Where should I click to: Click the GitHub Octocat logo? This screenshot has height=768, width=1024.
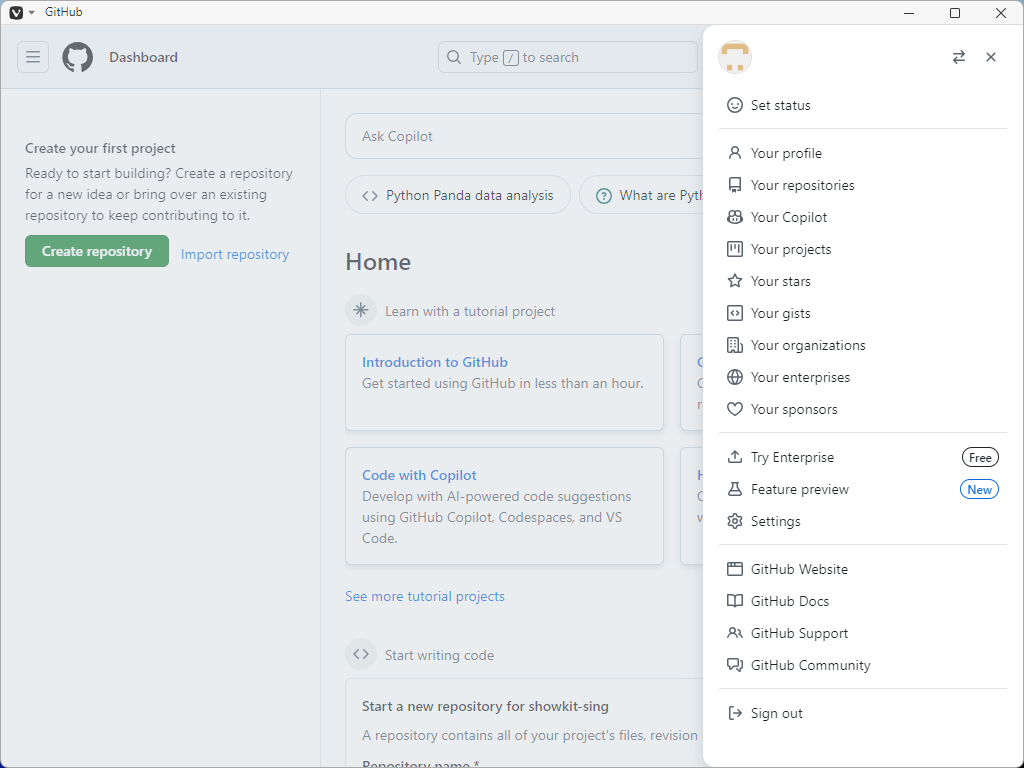(x=78, y=57)
